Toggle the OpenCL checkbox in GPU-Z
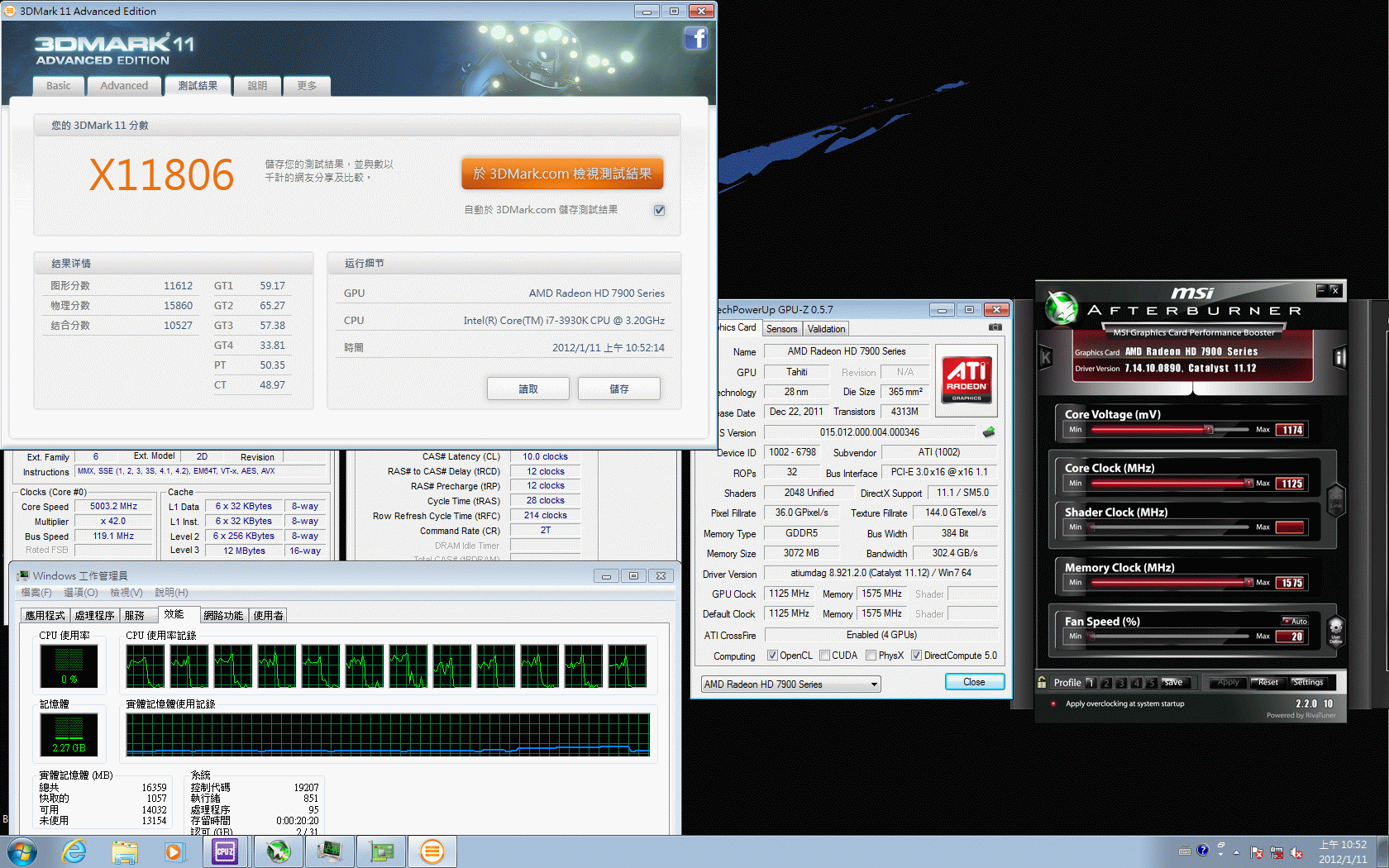Image resolution: width=1389 pixels, height=868 pixels. (772, 656)
